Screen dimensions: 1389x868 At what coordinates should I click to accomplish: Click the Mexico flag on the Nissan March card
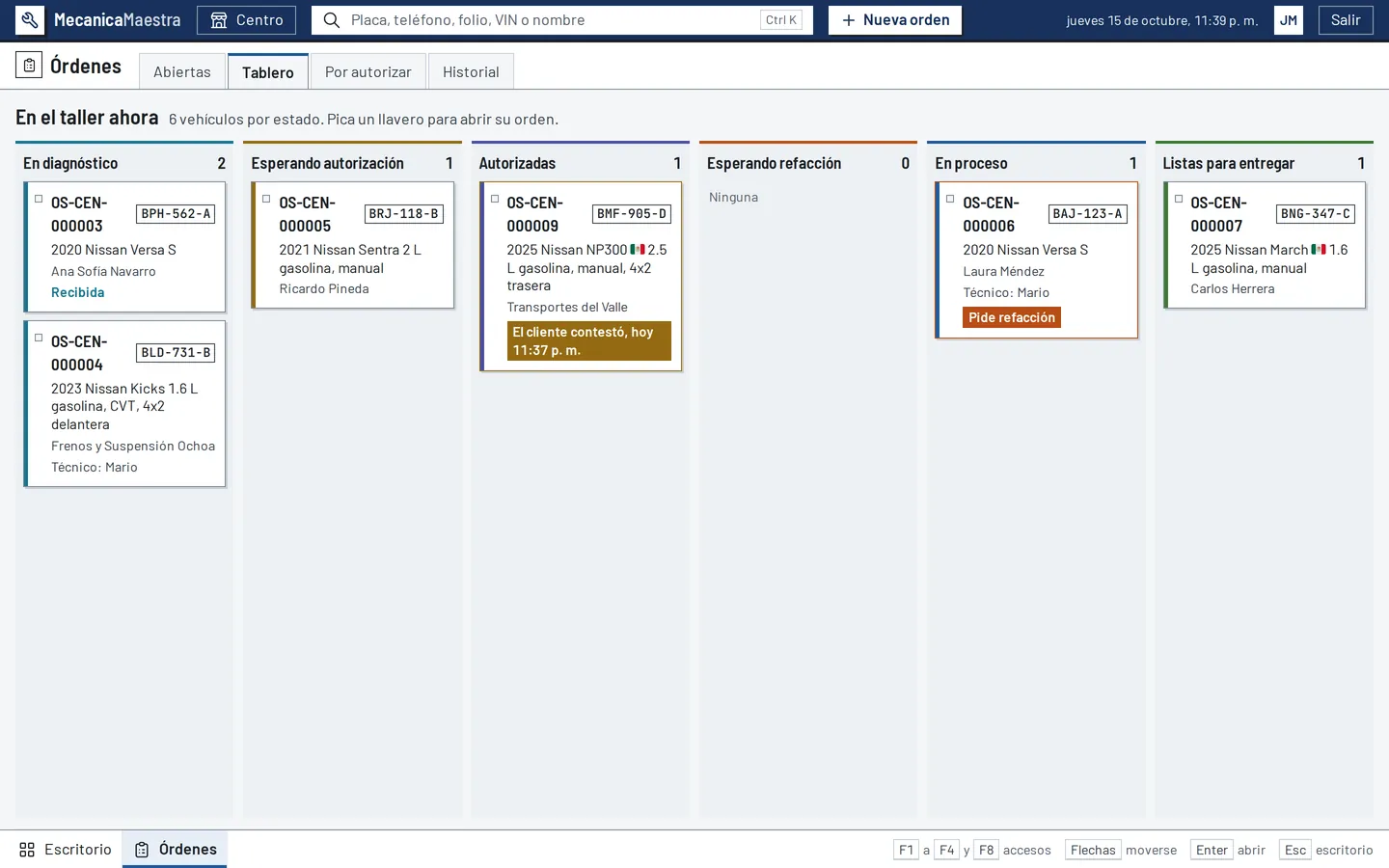click(x=1319, y=250)
